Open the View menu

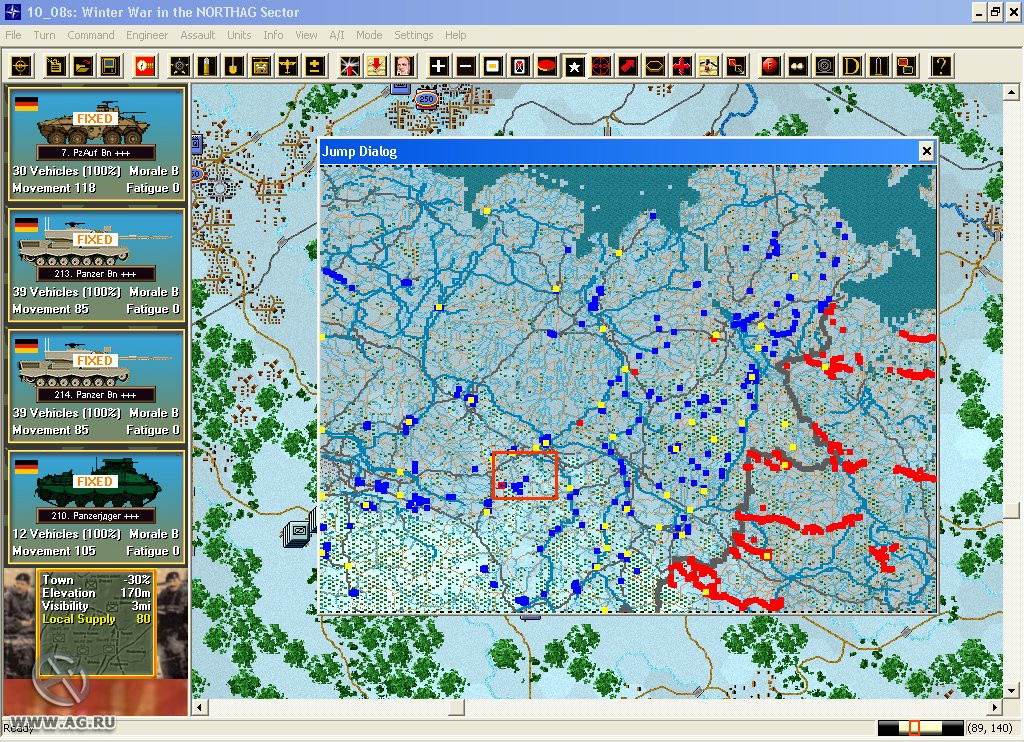coord(306,35)
